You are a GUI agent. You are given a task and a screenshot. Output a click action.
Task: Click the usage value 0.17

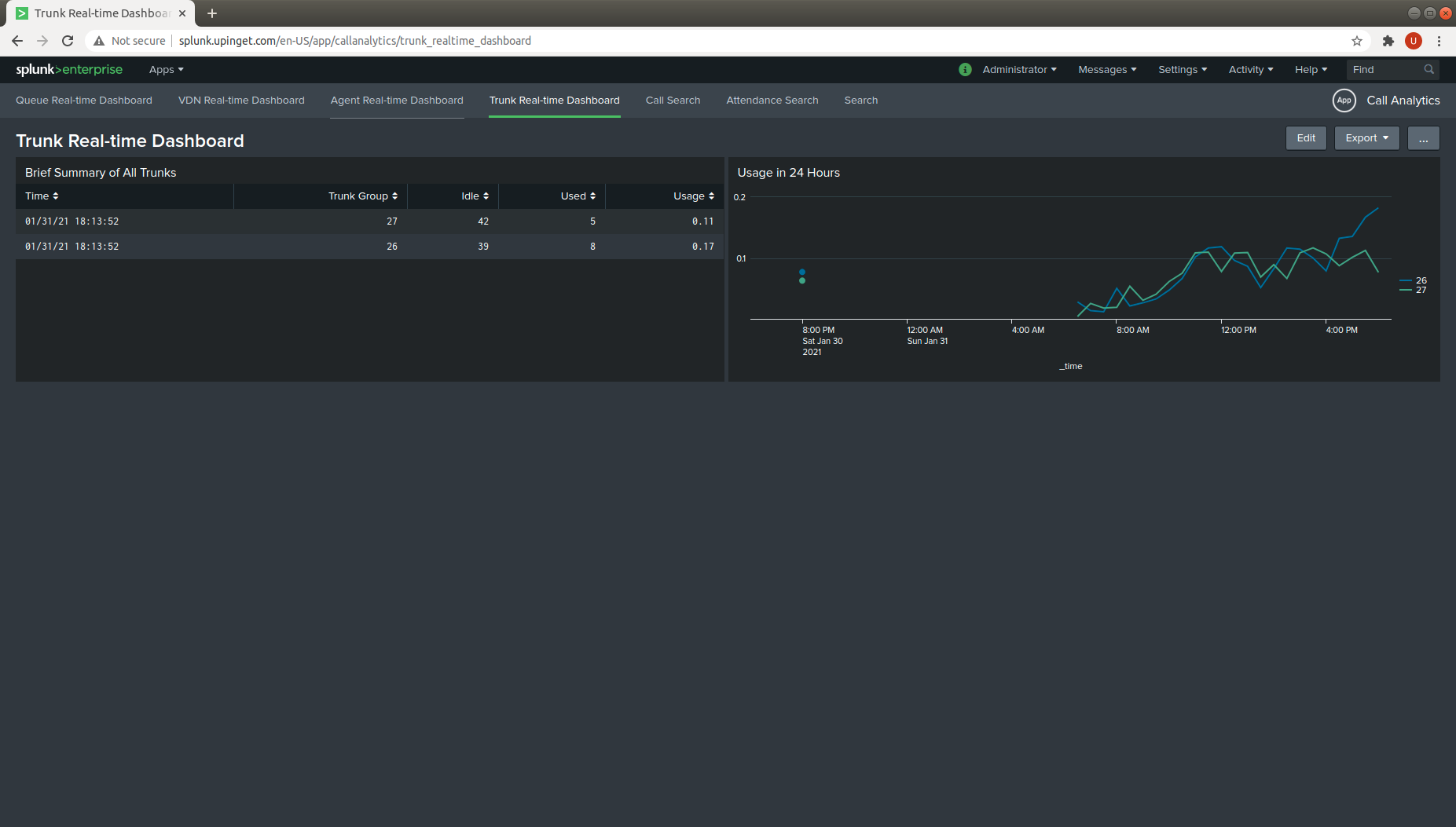(702, 247)
